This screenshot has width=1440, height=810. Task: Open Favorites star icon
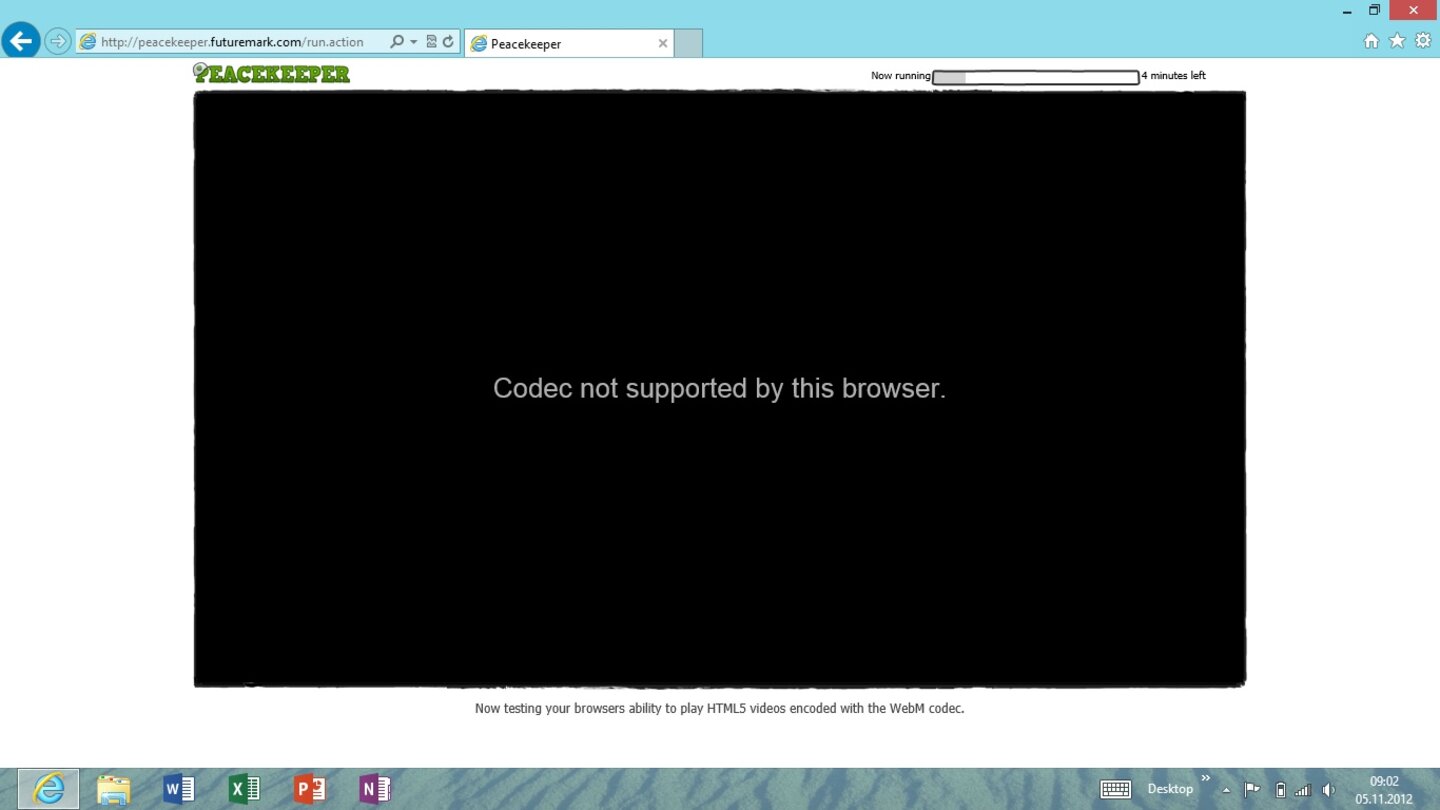click(1397, 41)
